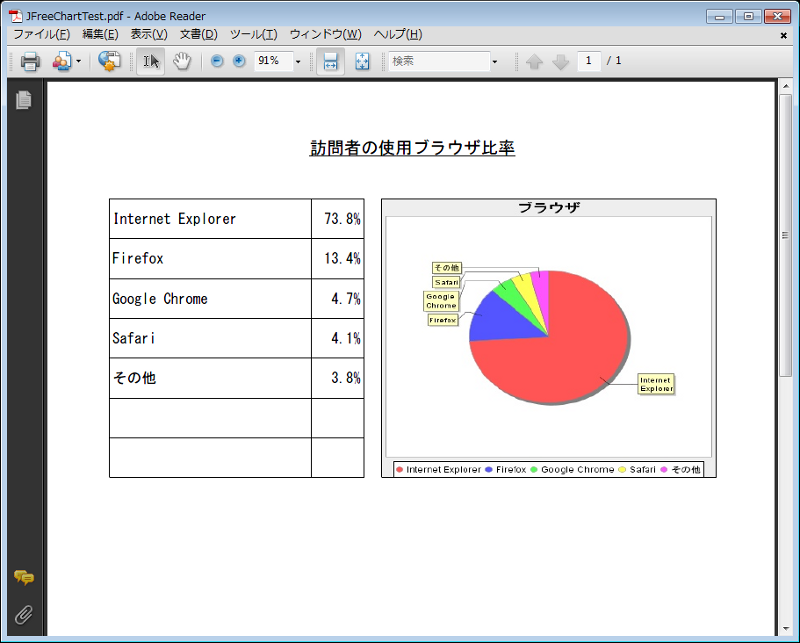
Task: Click the zoom out minus button
Action: [x=217, y=61]
